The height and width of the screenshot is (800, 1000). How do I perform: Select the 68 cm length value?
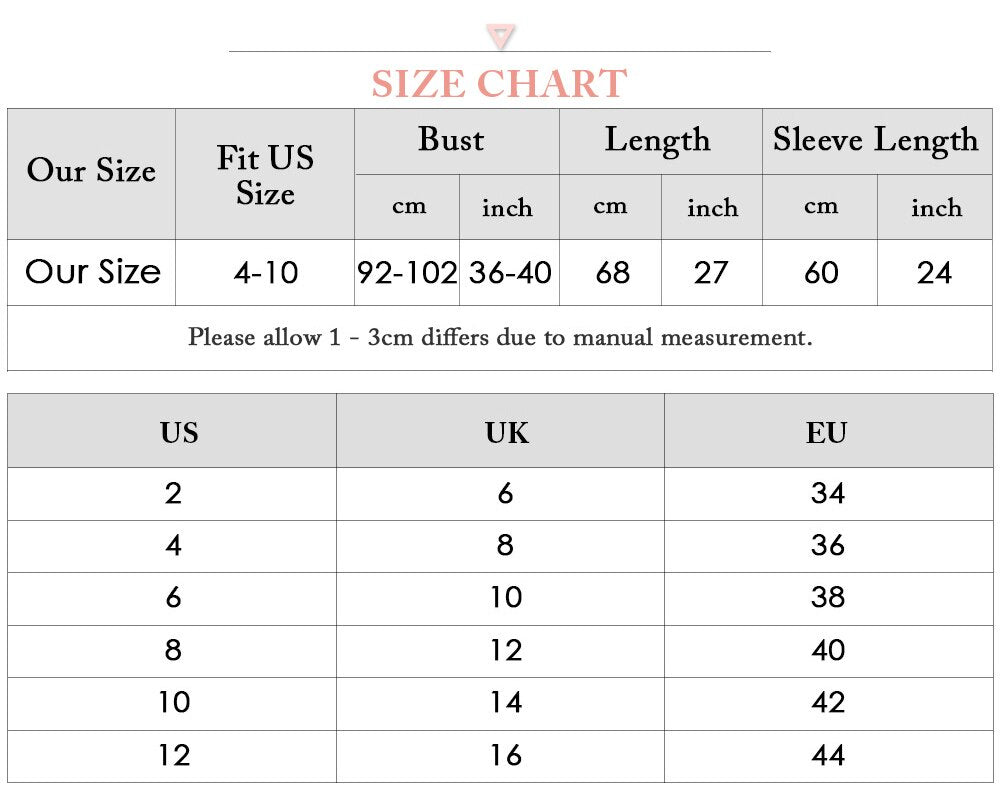[611, 272]
